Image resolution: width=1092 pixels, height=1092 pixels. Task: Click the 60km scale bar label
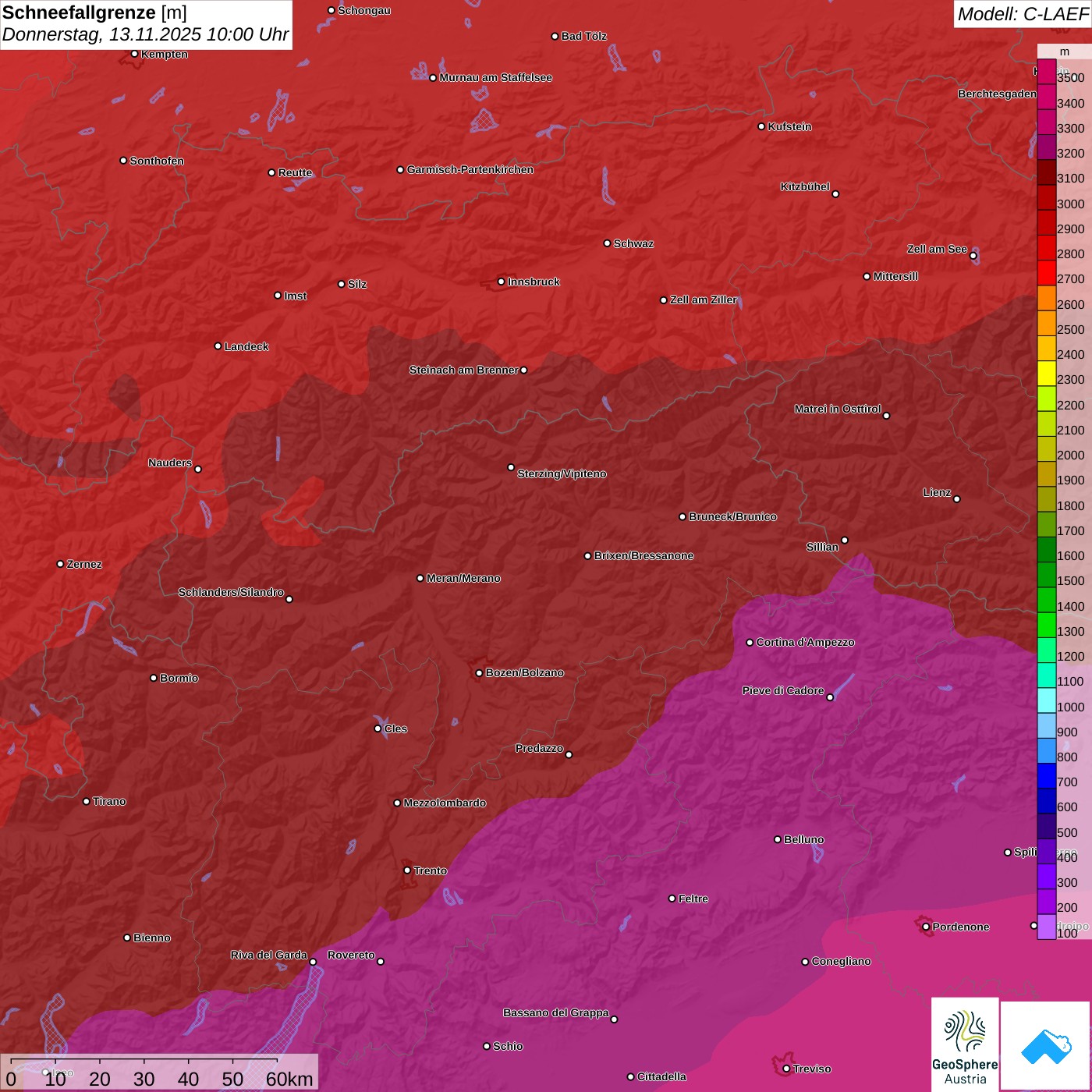coord(289,1080)
